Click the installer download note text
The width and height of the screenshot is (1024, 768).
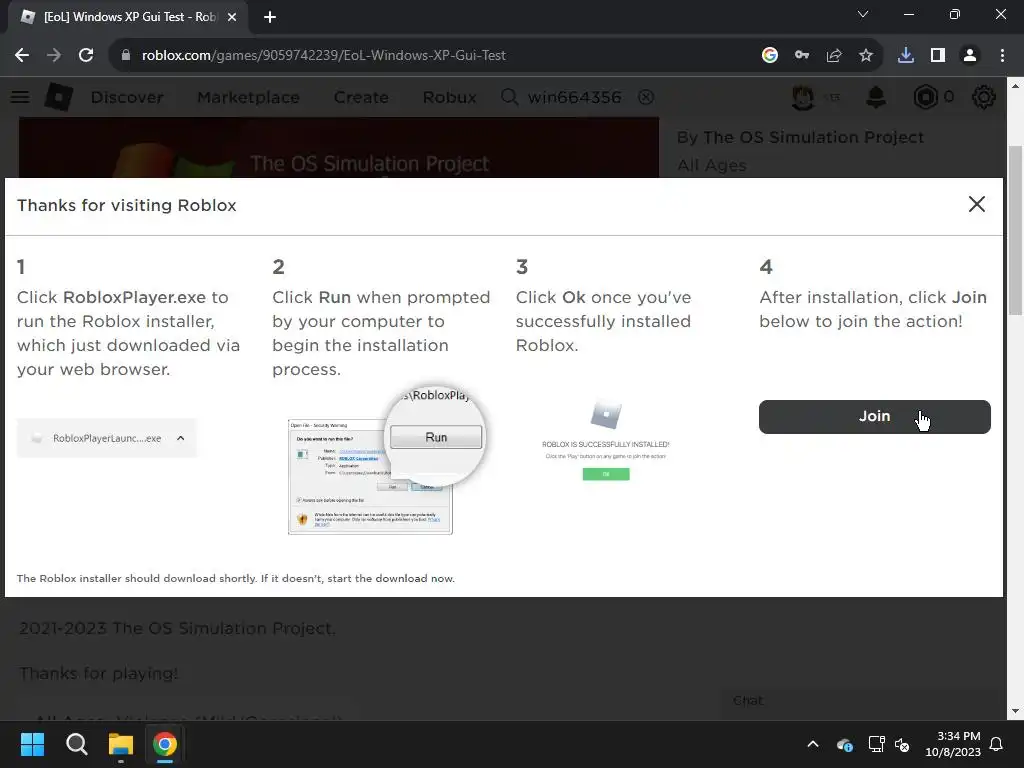click(236, 579)
